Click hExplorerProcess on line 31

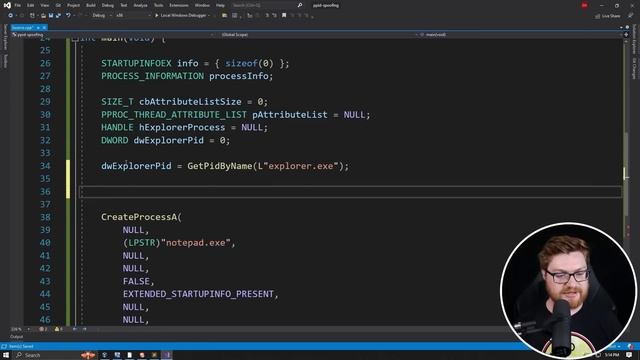pos(182,127)
